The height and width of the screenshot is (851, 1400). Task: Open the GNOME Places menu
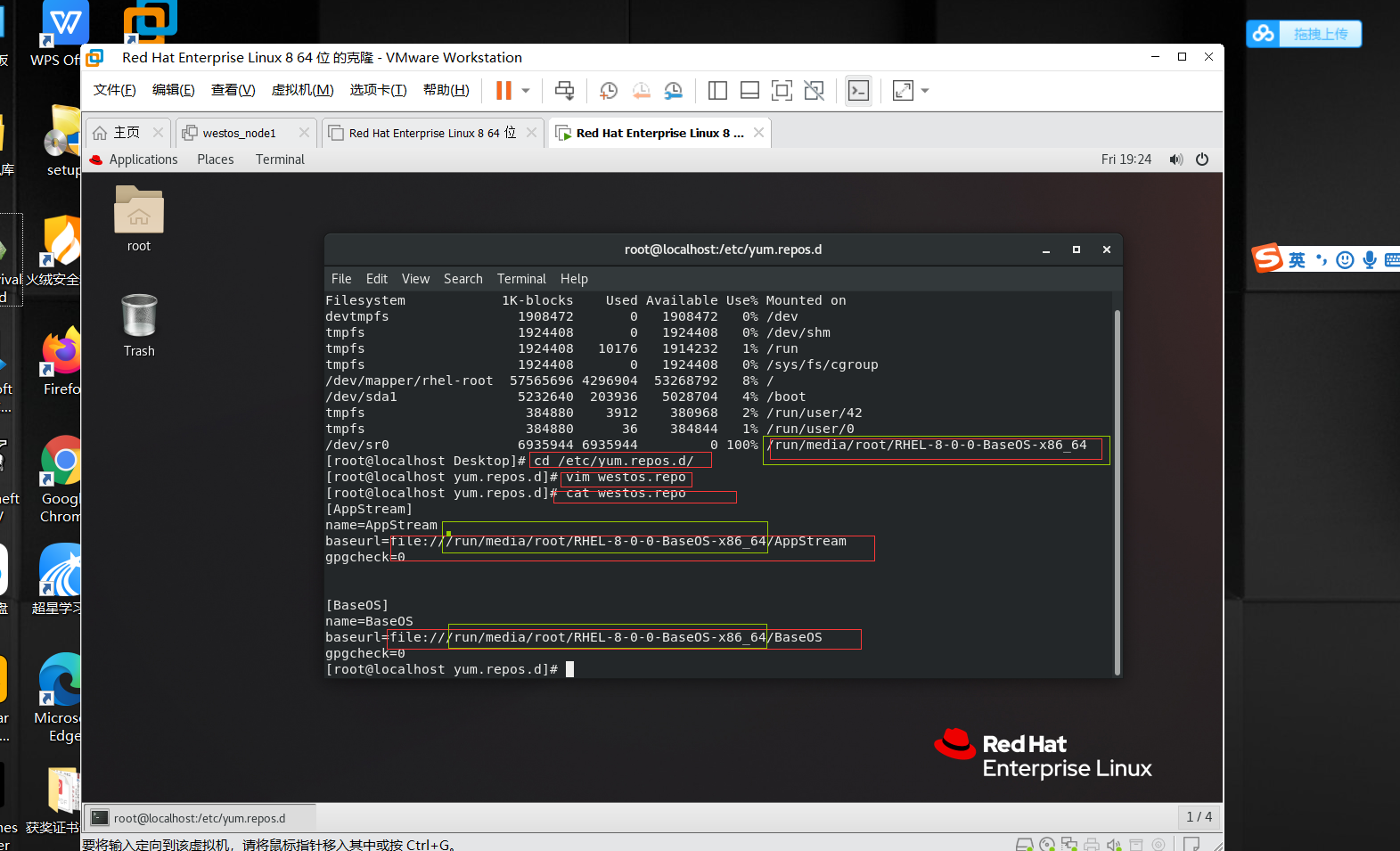point(216,160)
